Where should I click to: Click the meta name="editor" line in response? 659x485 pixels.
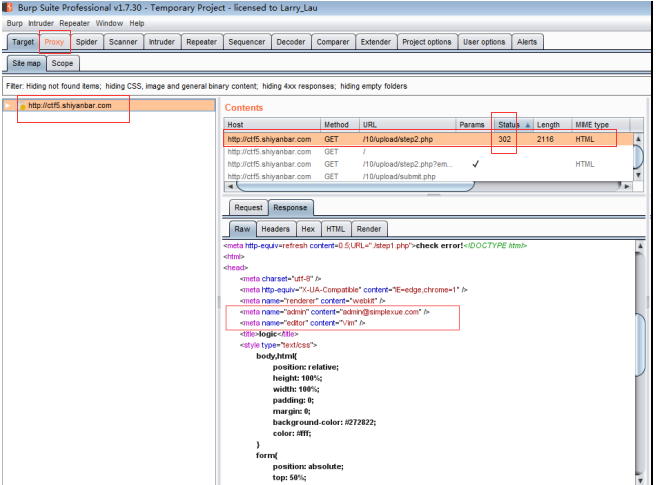click(x=303, y=323)
